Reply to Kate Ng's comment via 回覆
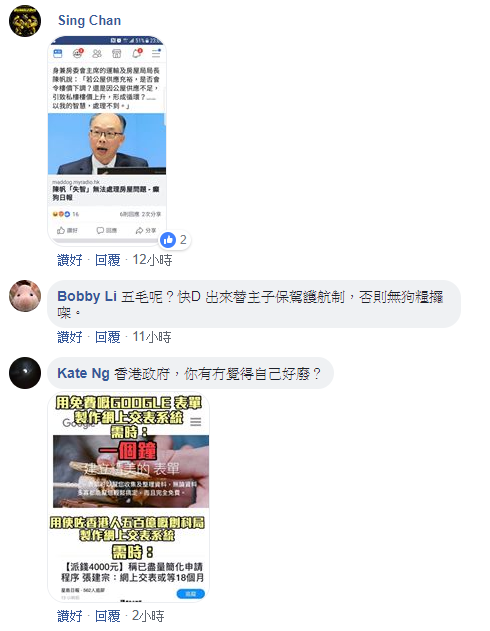The height and width of the screenshot is (631, 490). pyautogui.click(x=107, y=616)
